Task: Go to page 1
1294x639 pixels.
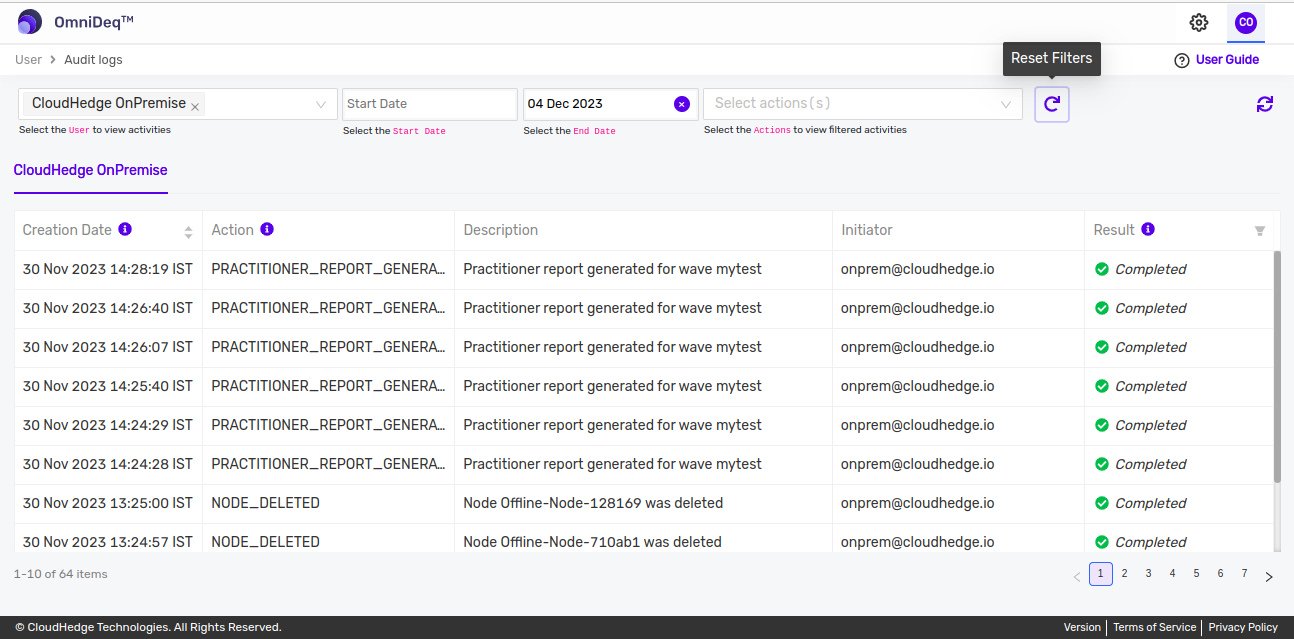Action: [x=1101, y=574]
